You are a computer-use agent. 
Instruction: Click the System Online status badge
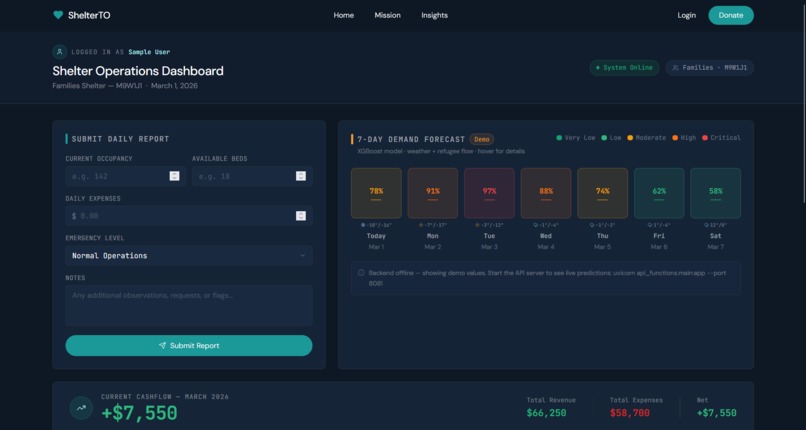point(624,68)
